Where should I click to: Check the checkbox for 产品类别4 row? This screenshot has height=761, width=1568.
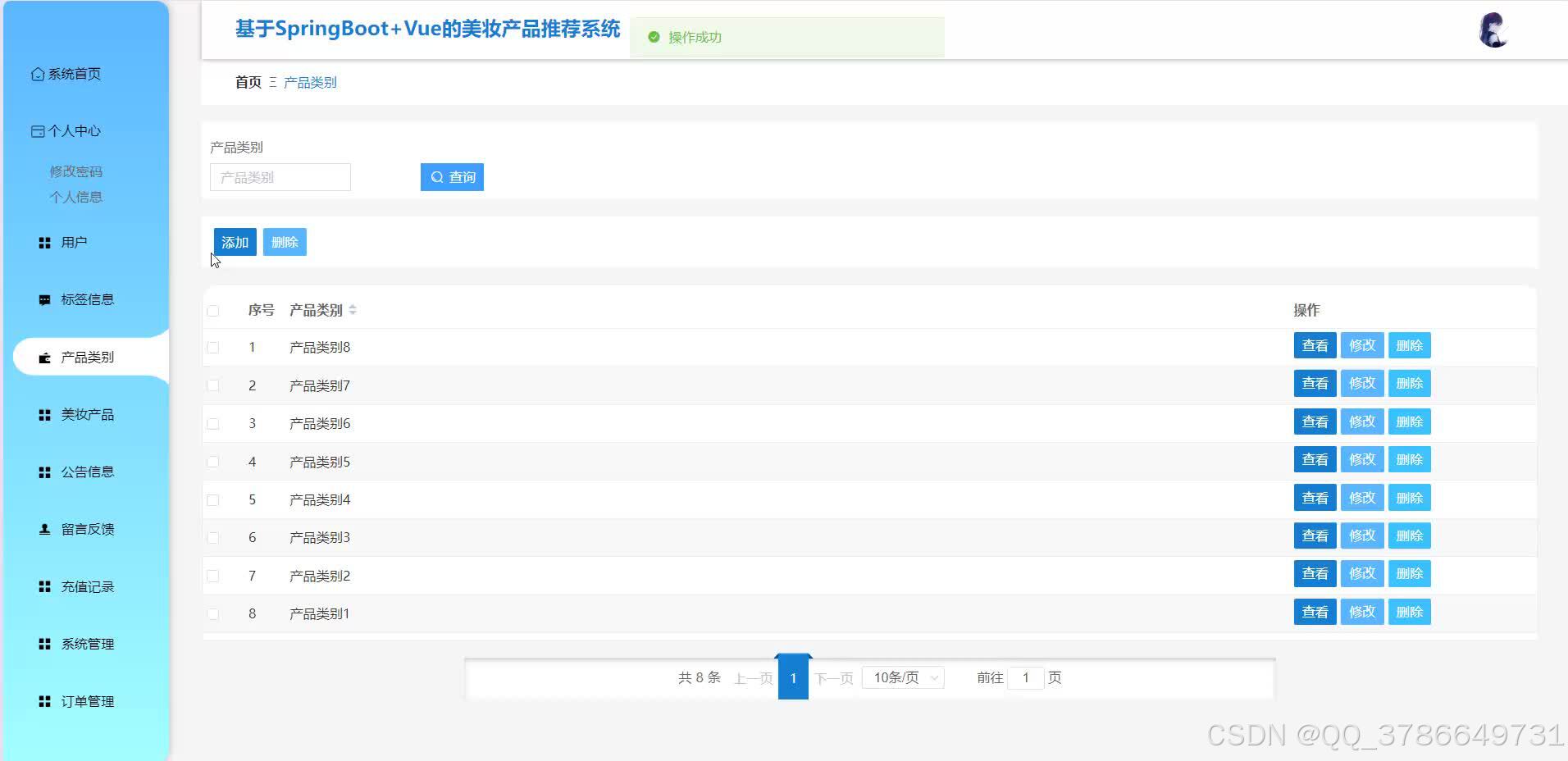click(214, 499)
